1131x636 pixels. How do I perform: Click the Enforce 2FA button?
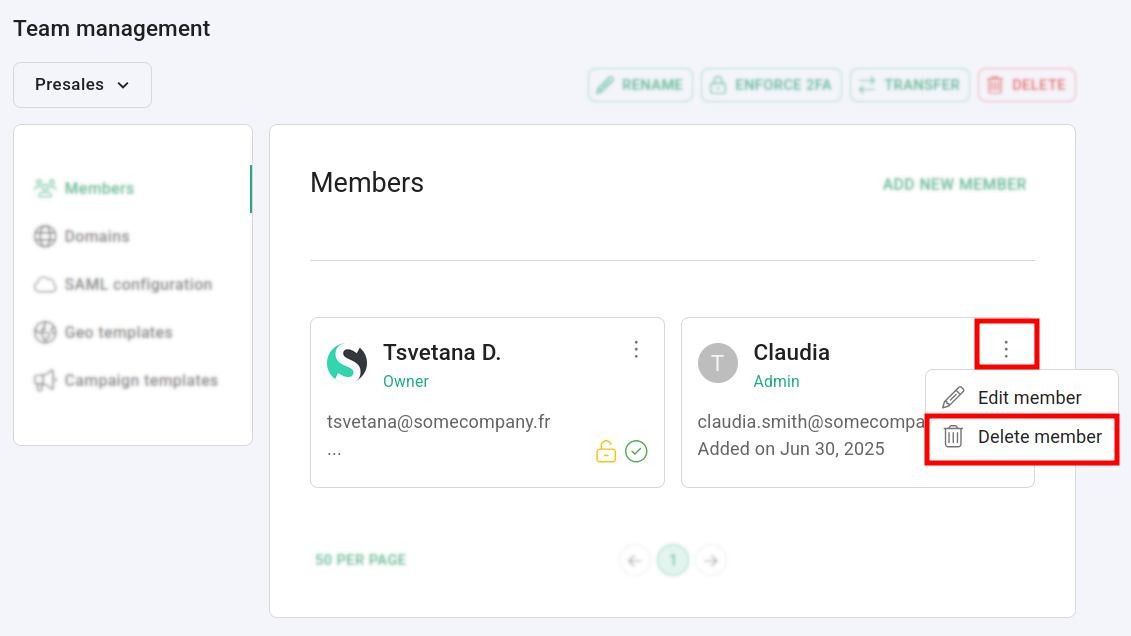tap(771, 85)
